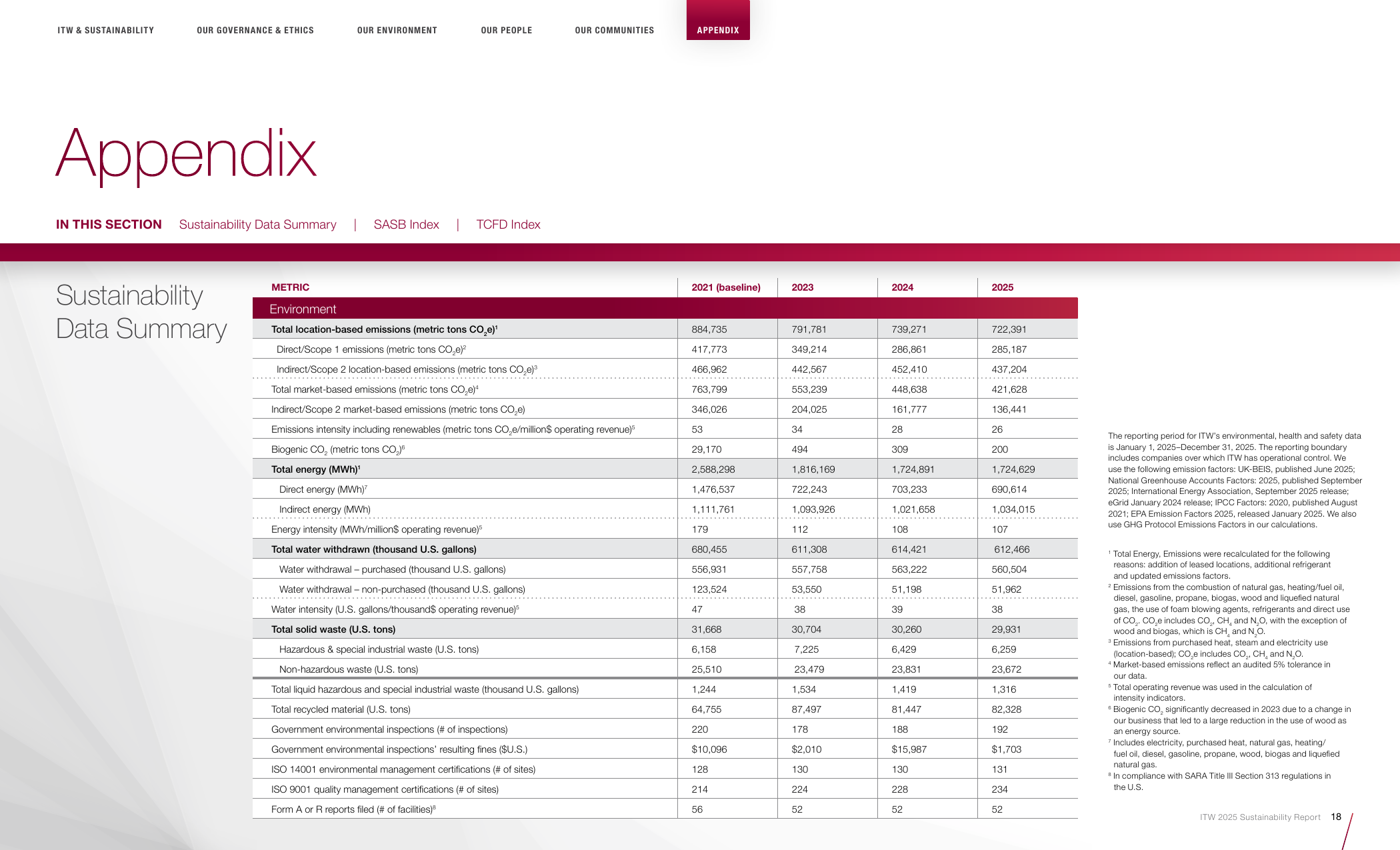Select Water withdrawal non-purchased row label
This screenshot has height=850, width=1400.
point(402,589)
